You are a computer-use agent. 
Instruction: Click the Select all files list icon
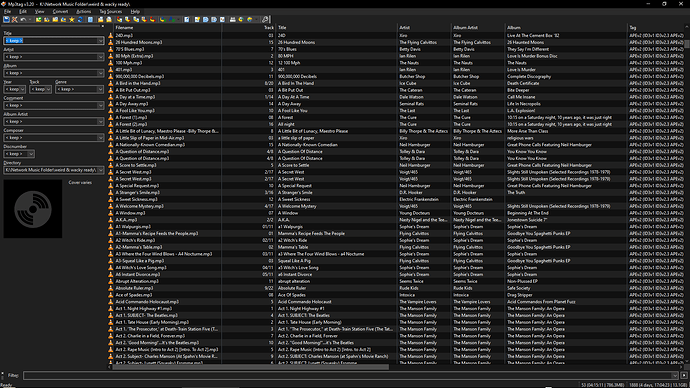[x=90, y=19]
